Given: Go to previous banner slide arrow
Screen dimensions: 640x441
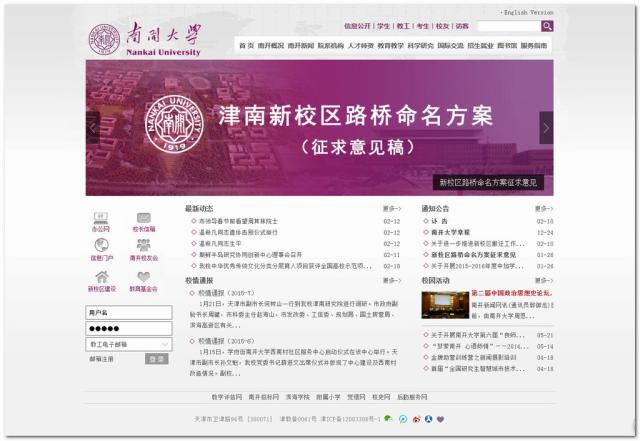Looking at the screenshot, I should (93, 128).
